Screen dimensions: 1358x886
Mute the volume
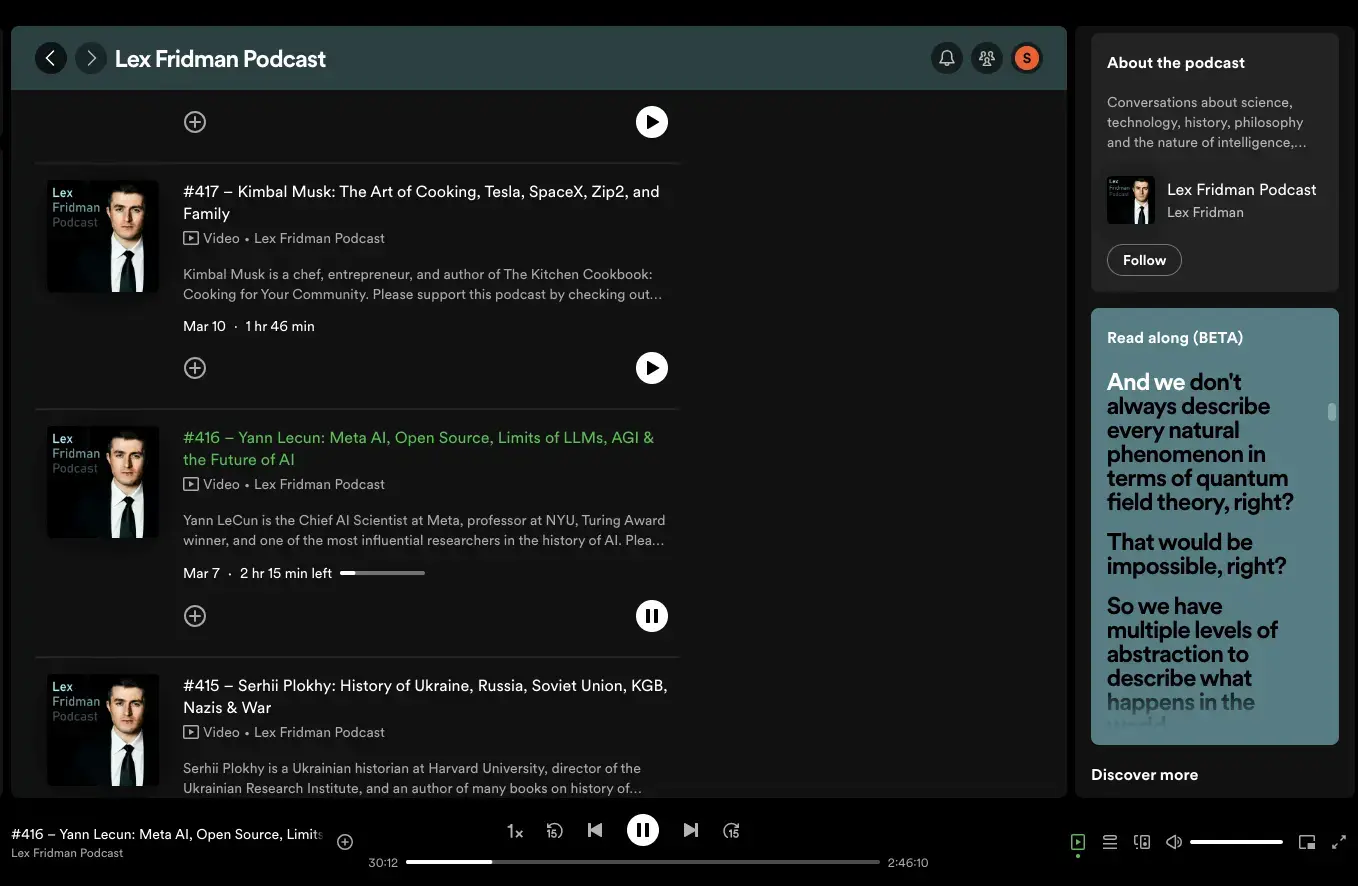pos(1173,841)
